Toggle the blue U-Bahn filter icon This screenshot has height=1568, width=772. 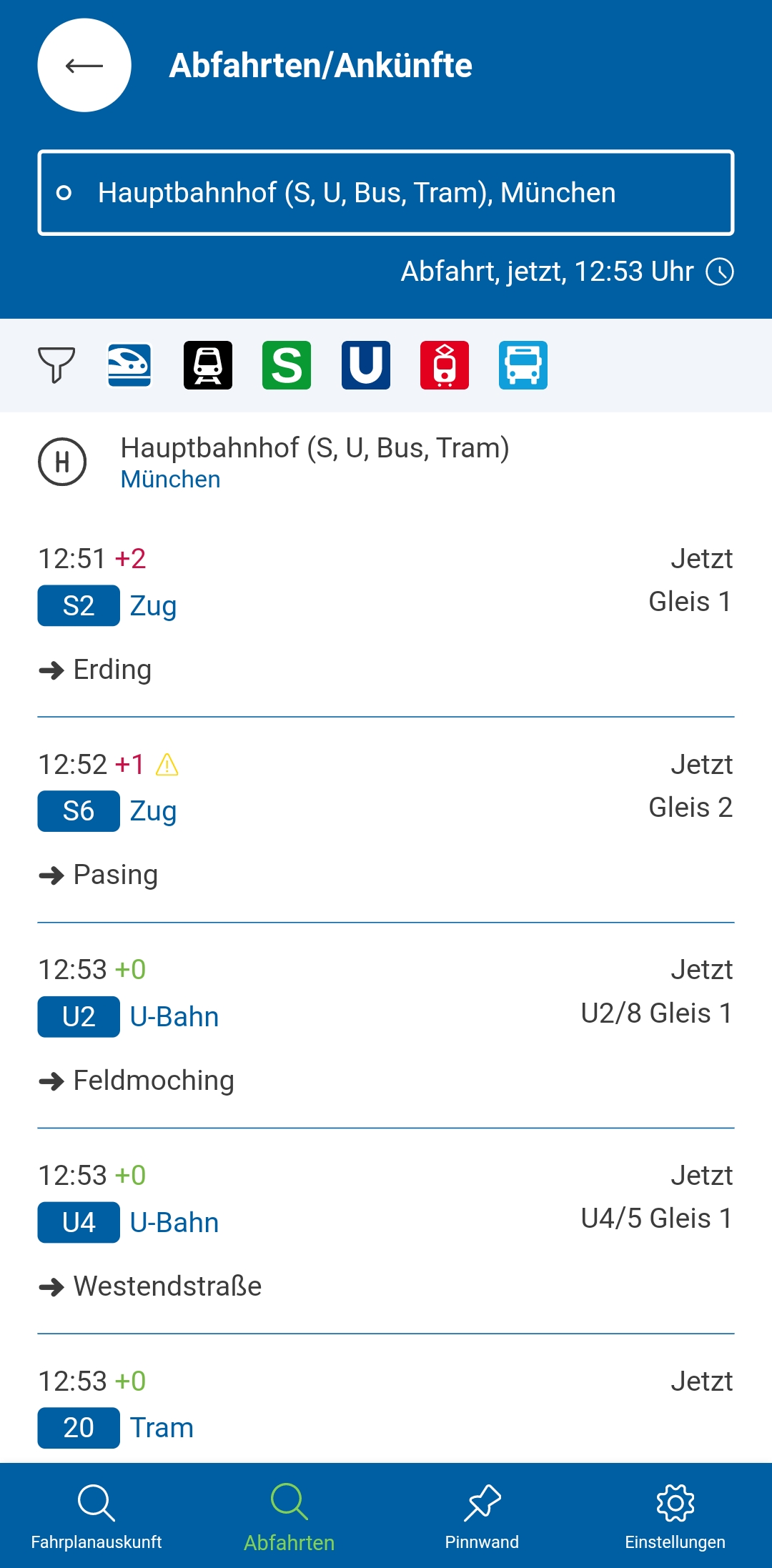pos(366,364)
